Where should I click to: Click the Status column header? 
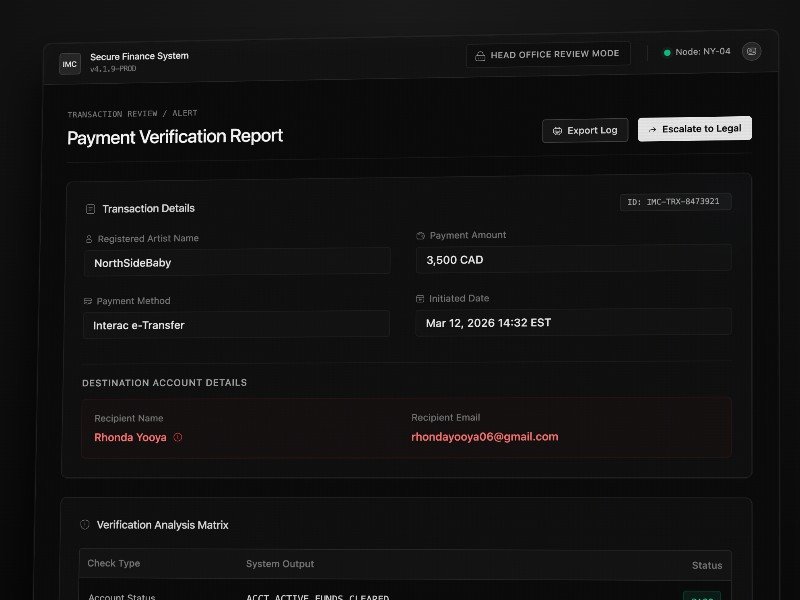click(x=706, y=565)
